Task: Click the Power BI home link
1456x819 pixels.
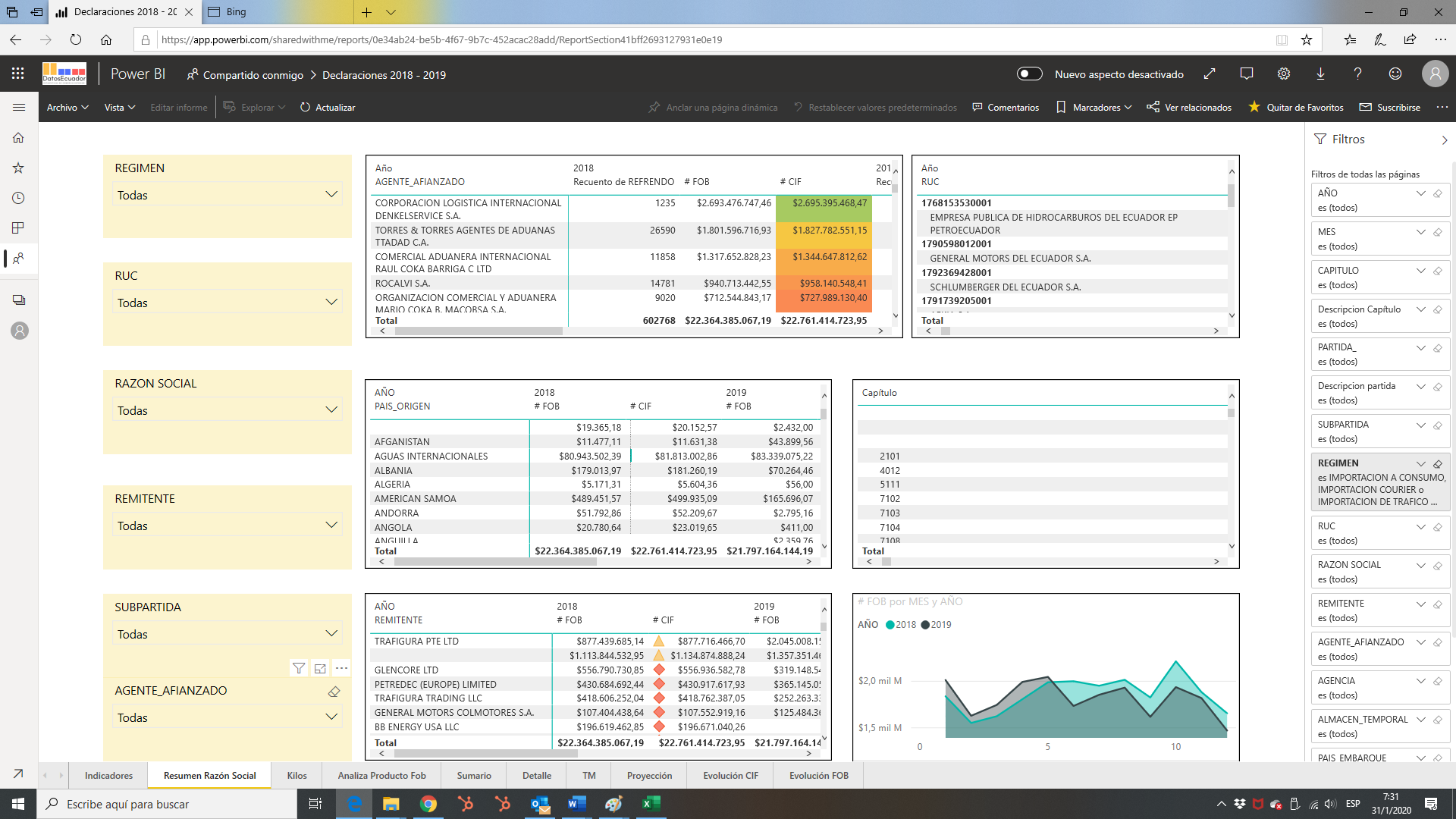Action: coord(138,74)
